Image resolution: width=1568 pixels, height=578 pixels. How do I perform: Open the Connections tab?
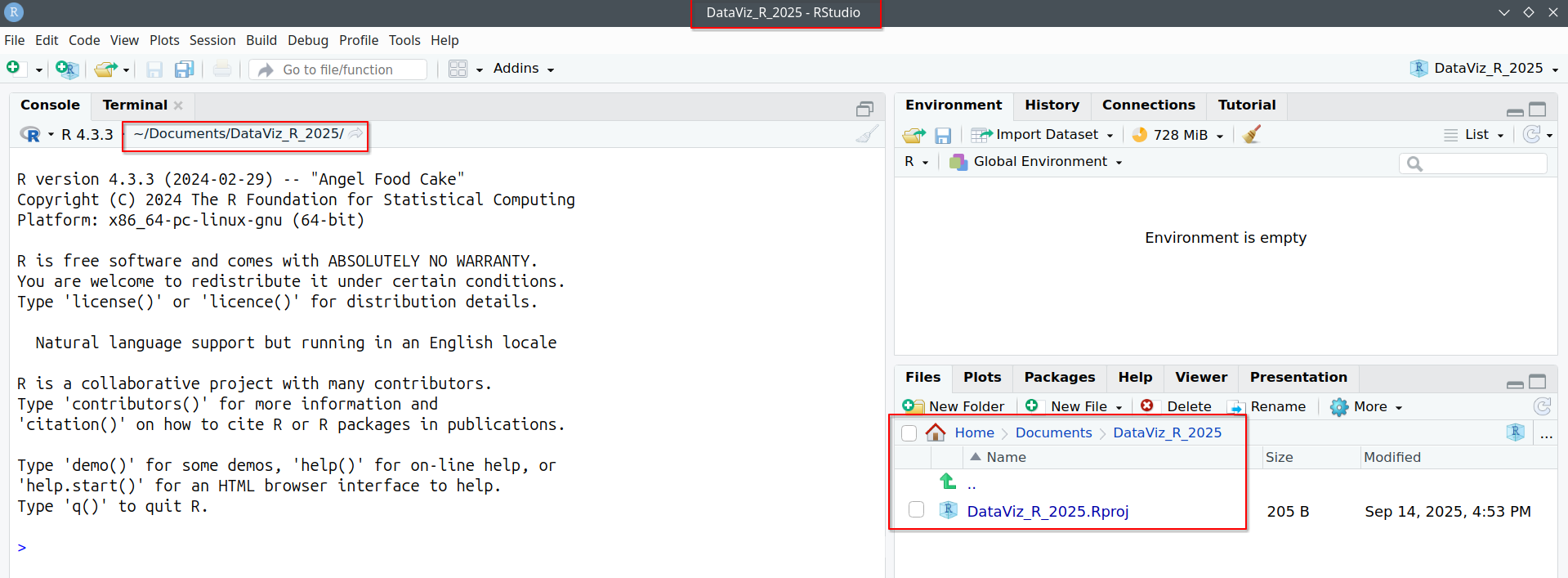[1148, 105]
